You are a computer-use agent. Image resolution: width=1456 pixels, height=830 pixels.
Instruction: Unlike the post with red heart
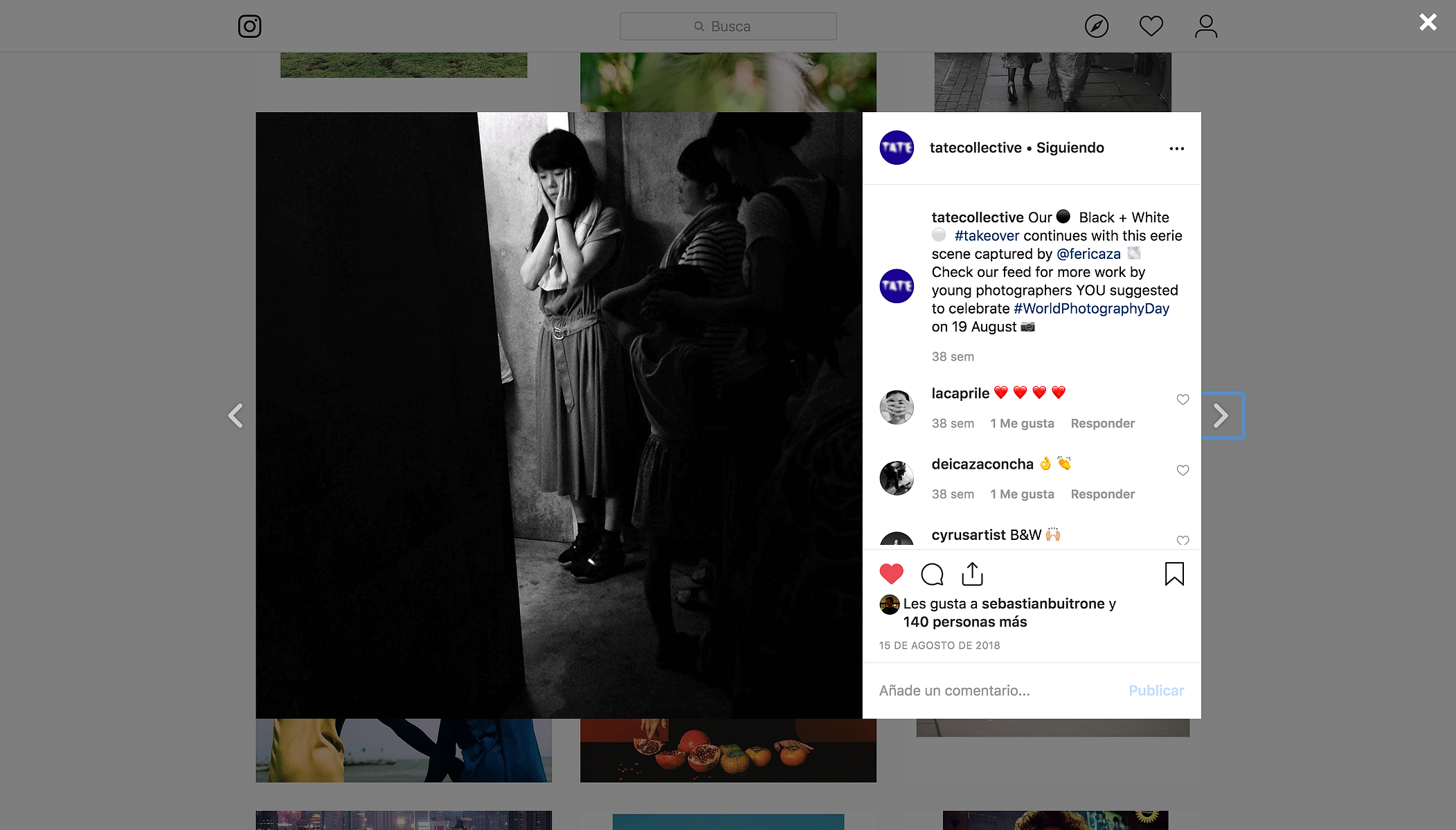click(x=891, y=574)
